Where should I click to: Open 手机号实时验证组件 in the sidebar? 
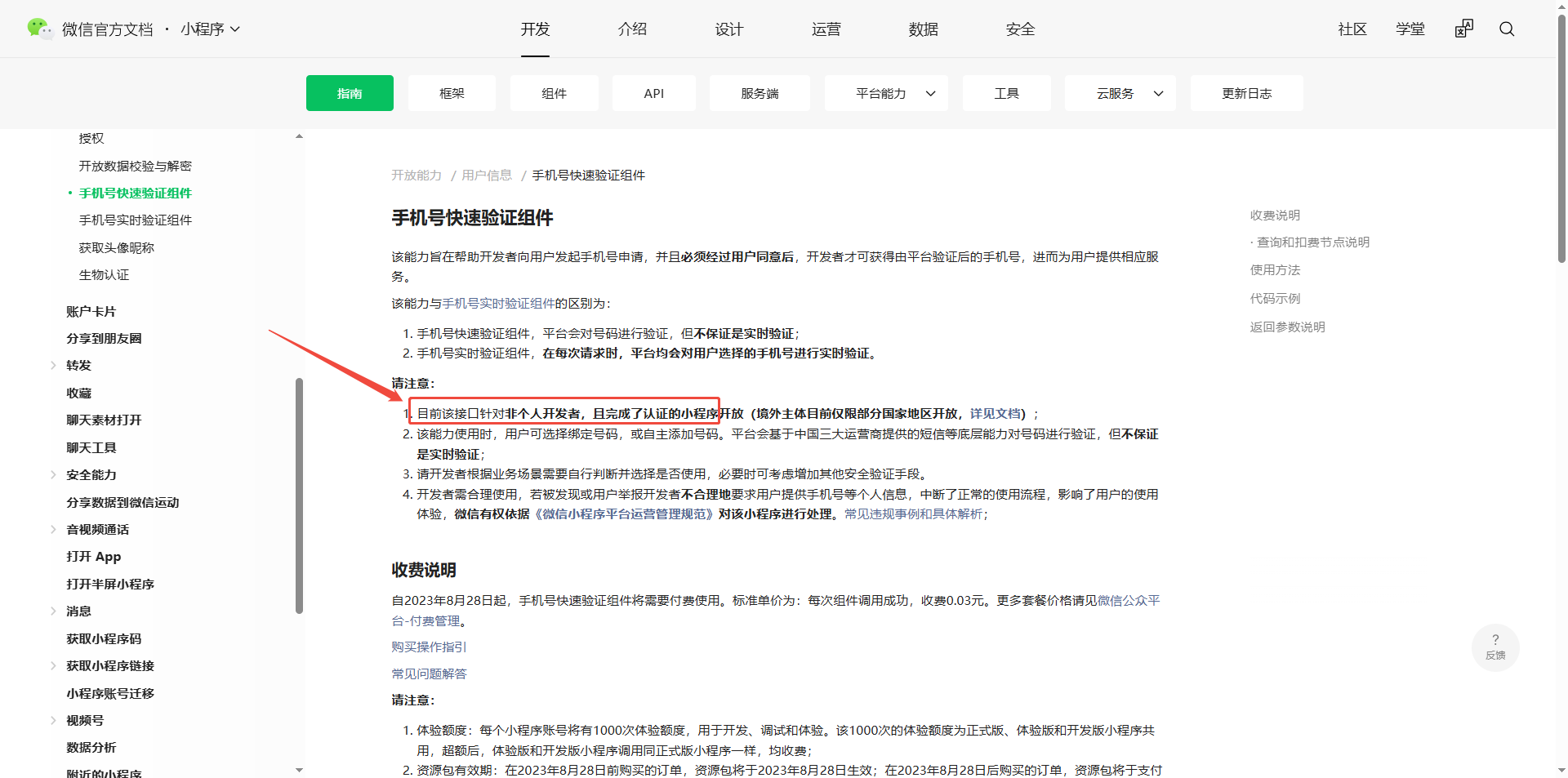(136, 220)
